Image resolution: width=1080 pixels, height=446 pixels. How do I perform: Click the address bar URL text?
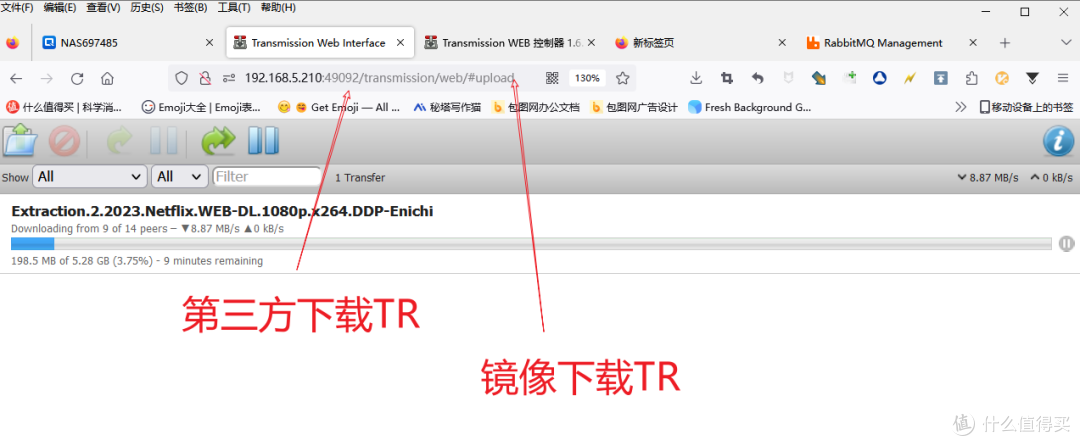click(379, 78)
